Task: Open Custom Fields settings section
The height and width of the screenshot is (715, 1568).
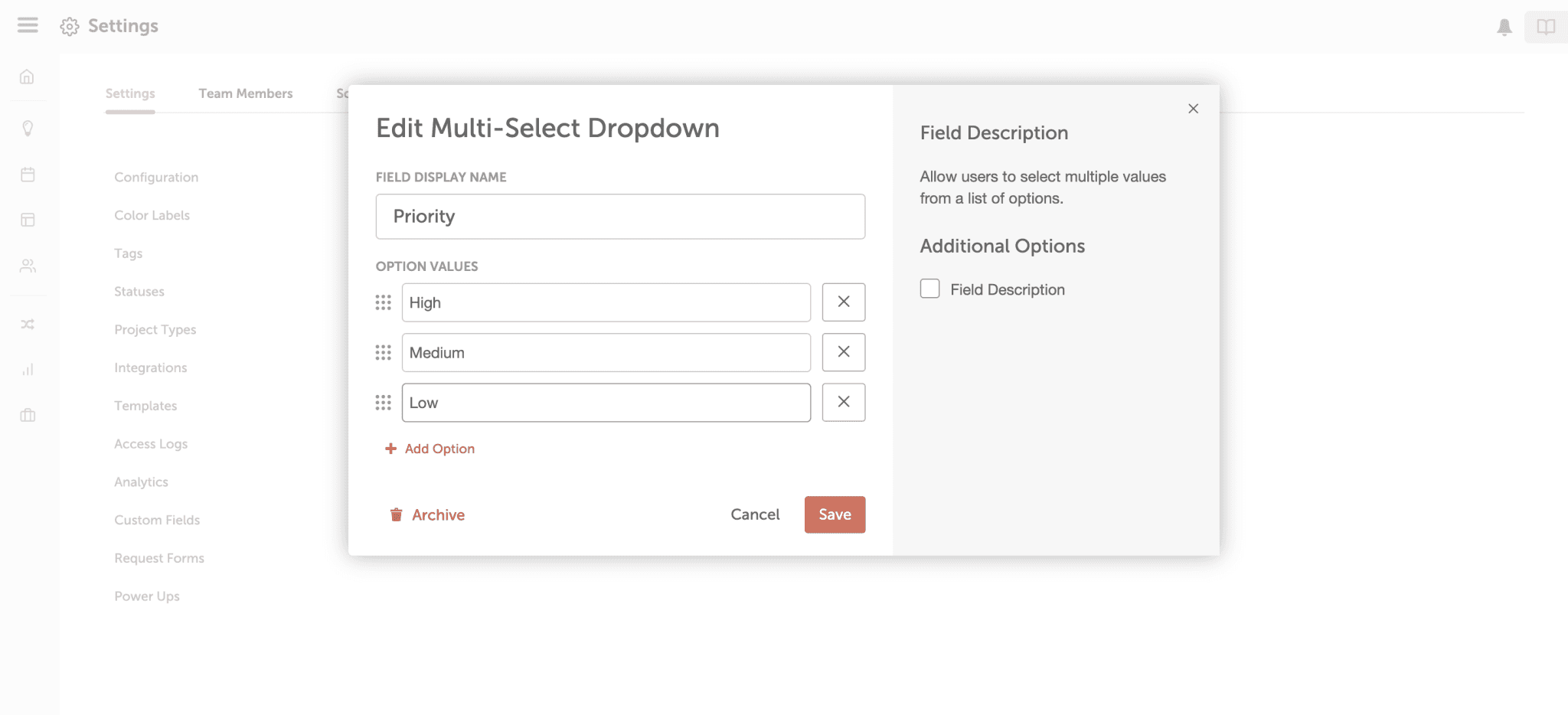Action: [x=157, y=520]
